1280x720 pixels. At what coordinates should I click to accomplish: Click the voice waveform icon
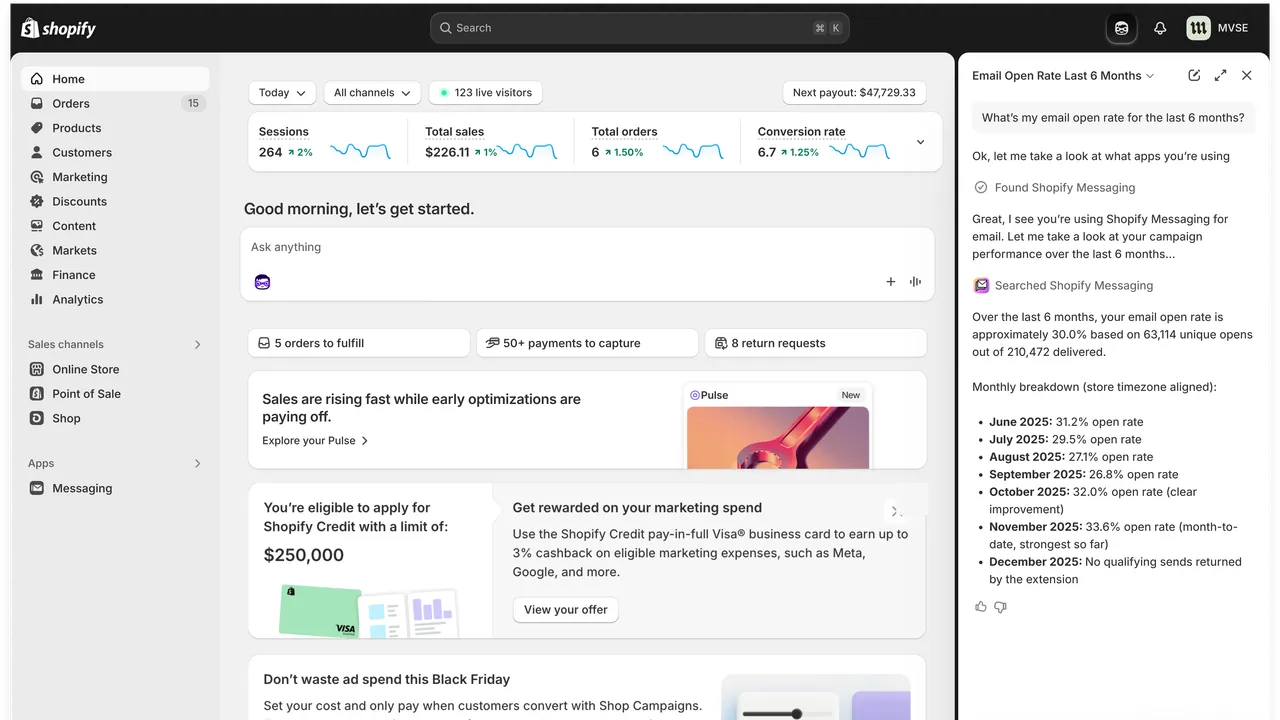(x=915, y=282)
